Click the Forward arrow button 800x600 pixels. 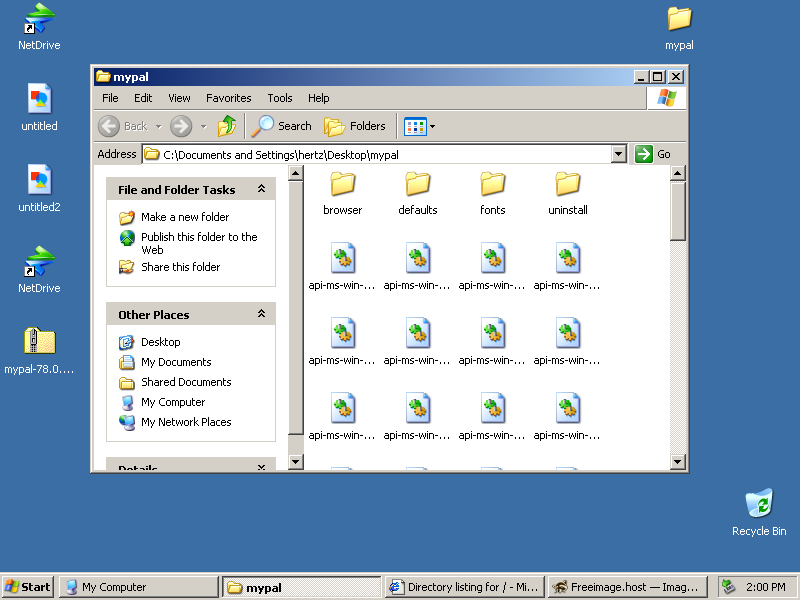(181, 126)
